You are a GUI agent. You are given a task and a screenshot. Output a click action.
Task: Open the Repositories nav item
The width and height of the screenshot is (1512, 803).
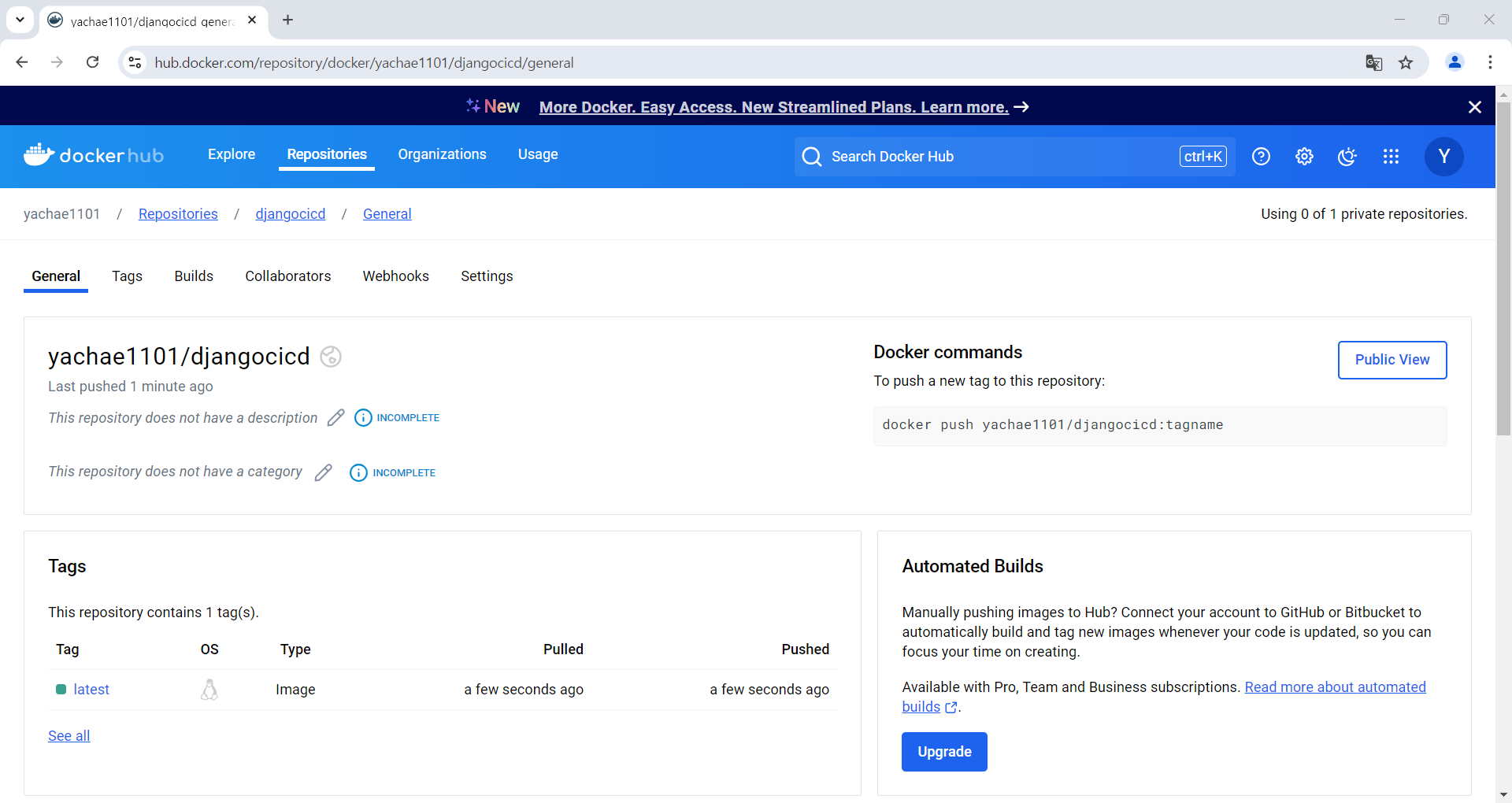(x=327, y=154)
